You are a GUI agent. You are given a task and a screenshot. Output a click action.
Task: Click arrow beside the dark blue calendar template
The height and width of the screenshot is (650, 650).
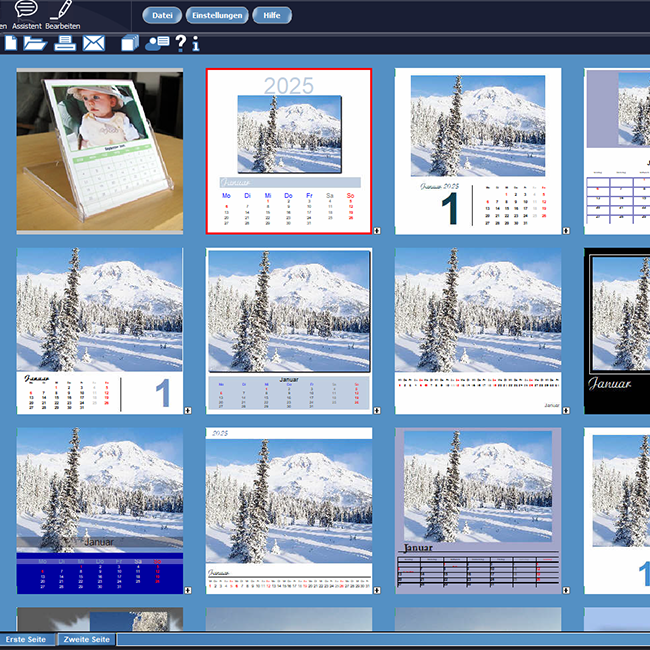coord(188,590)
